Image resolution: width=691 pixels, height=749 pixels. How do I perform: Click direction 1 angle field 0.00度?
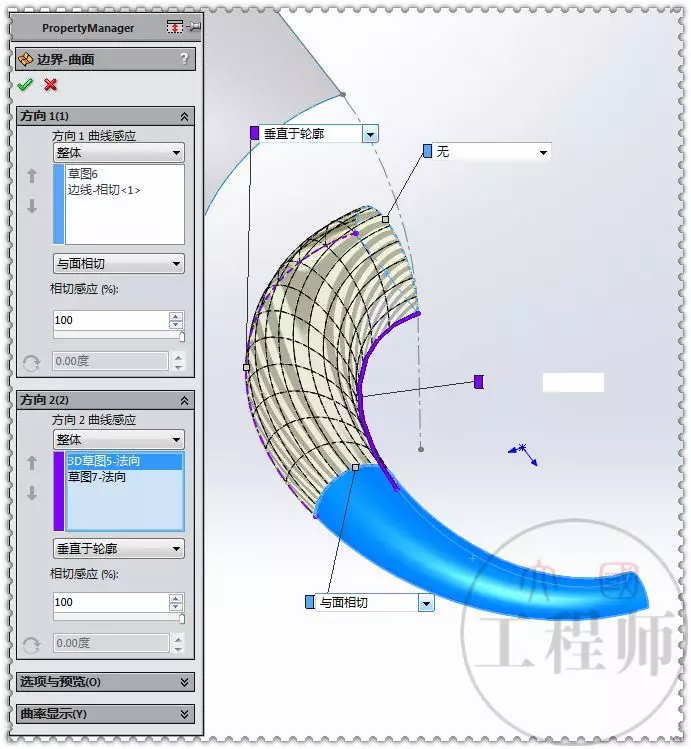(x=110, y=361)
